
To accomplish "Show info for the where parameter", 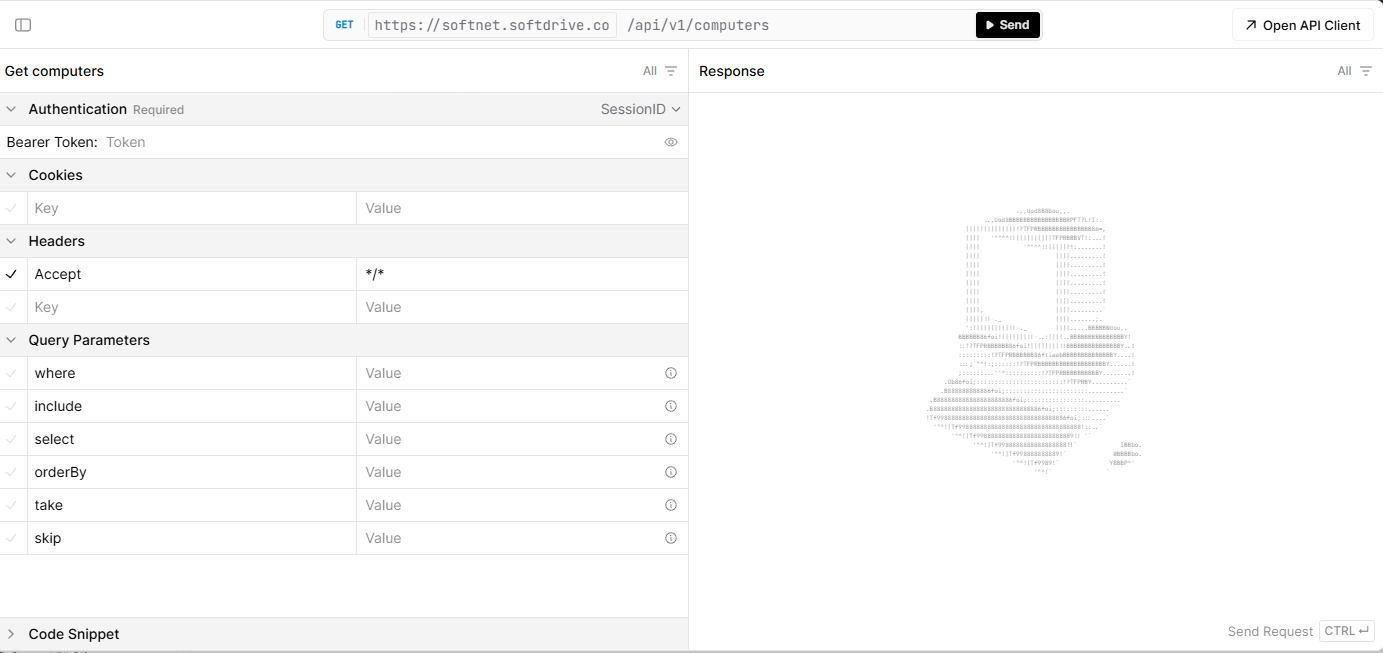I will (x=671, y=373).
